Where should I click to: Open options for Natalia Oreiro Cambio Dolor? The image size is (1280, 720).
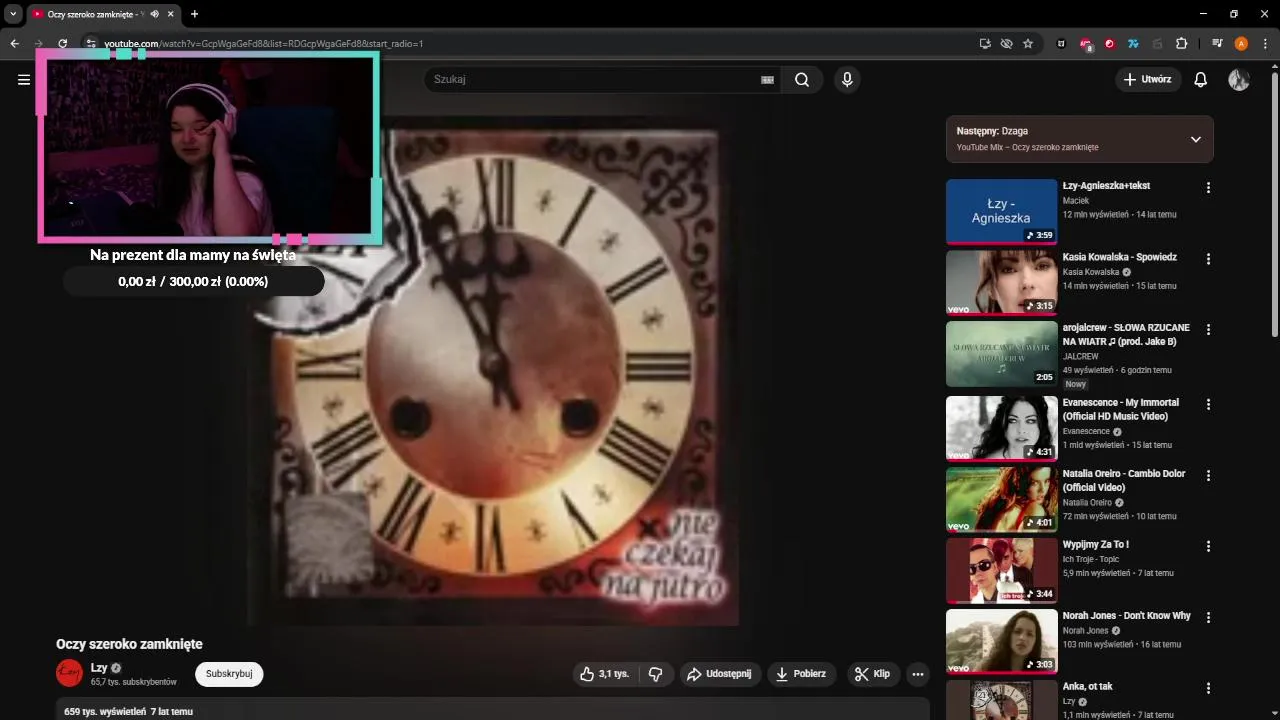coord(1208,476)
